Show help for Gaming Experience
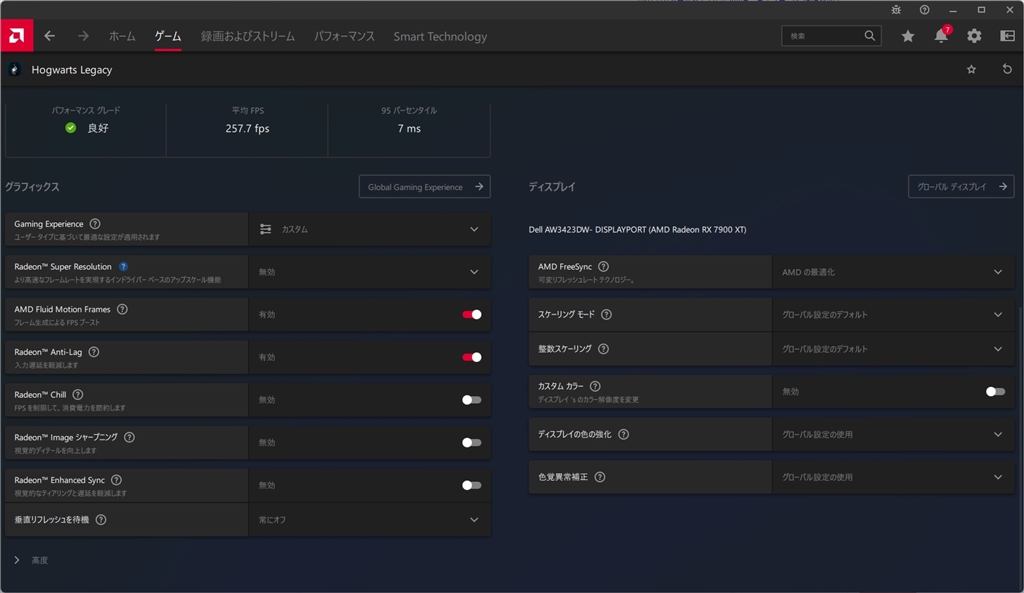 coord(95,224)
